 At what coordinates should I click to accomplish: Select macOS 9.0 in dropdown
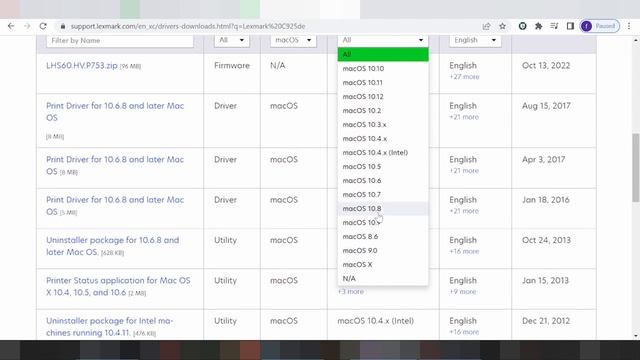point(383,251)
